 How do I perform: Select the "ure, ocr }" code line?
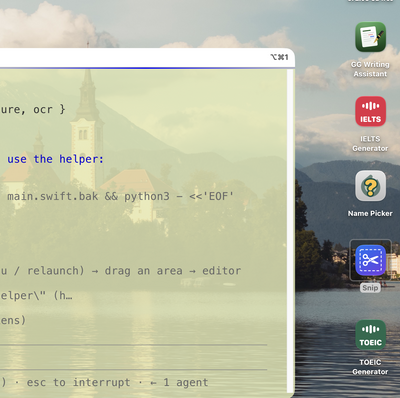[x=33, y=109]
